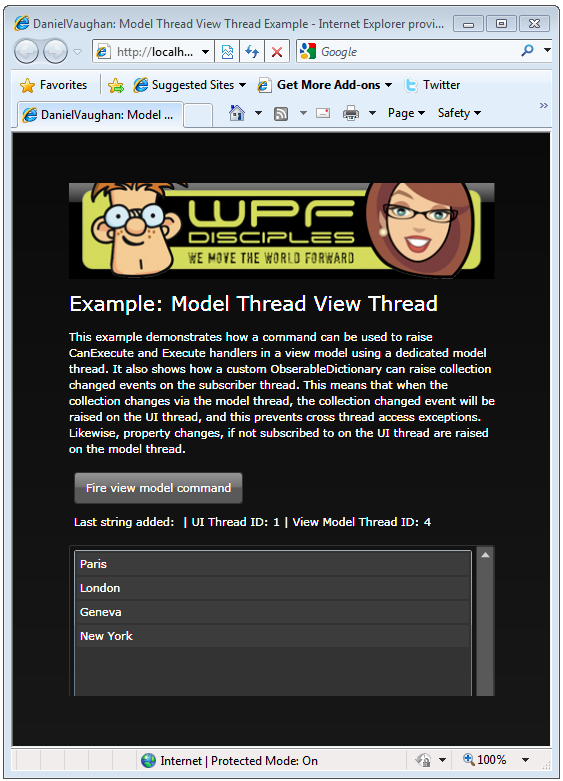
Task: Expand the address bar URL dropdown arrow
Action: coord(205,52)
